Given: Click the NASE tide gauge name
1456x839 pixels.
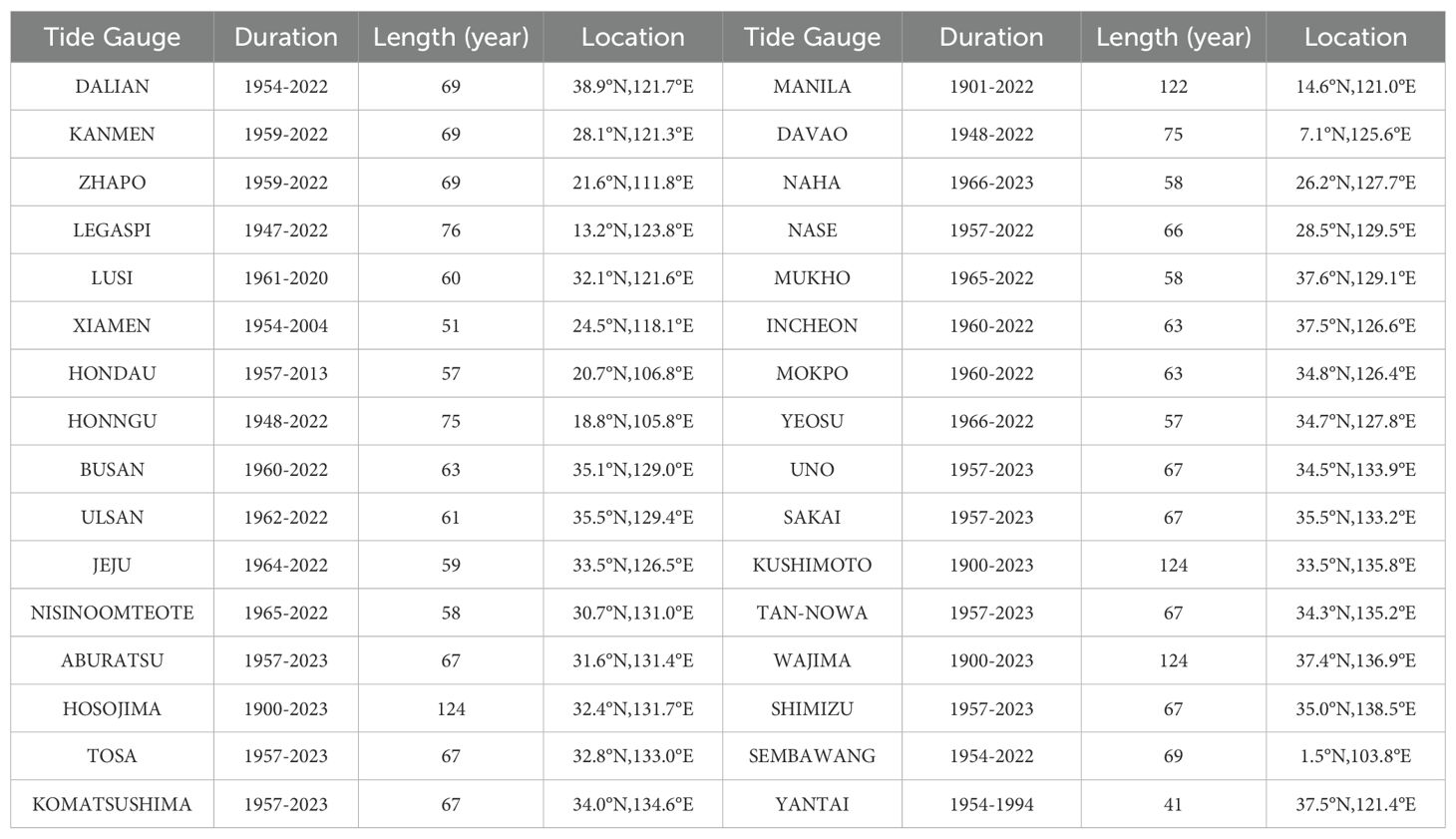Looking at the screenshot, I should pos(812,230).
